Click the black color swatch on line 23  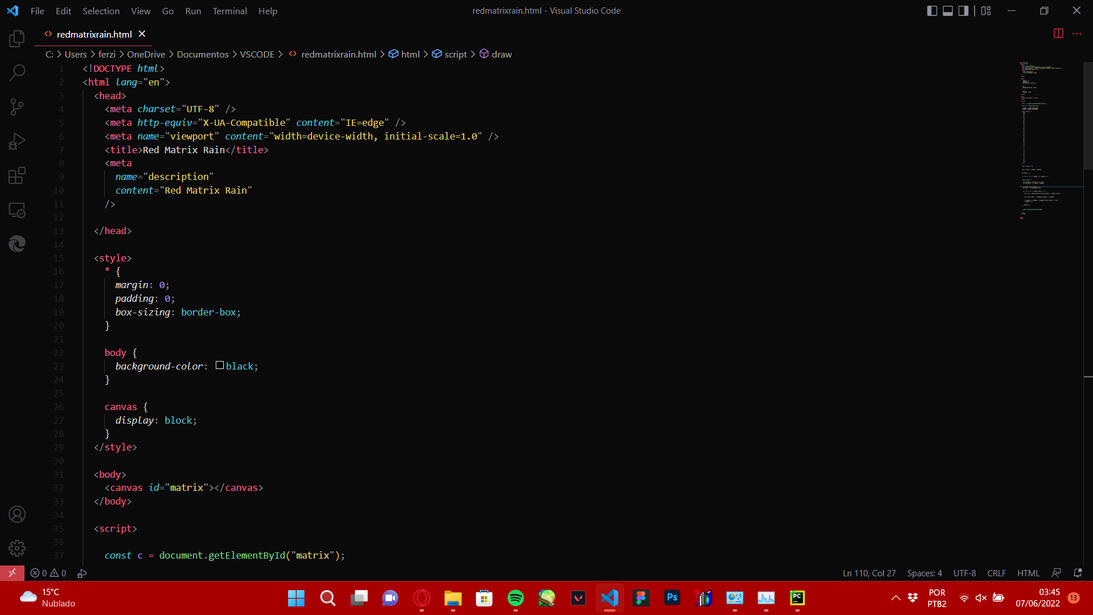click(220, 366)
